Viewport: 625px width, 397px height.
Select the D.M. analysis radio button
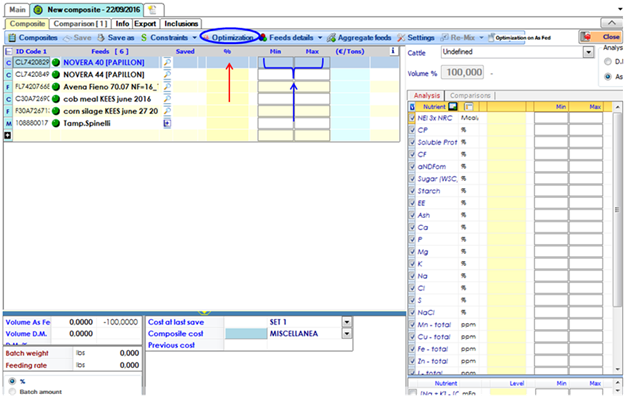coord(608,61)
